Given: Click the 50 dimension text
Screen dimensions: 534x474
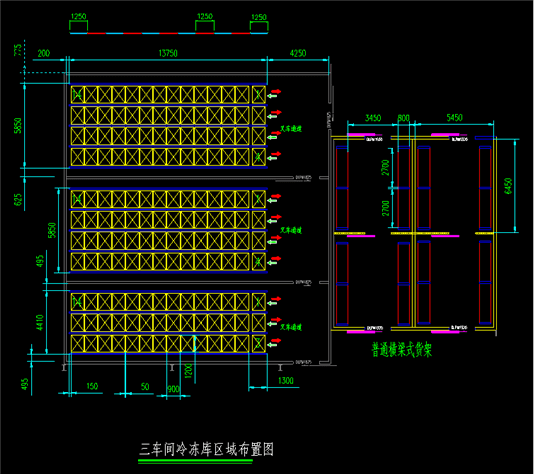Looking at the screenshot, I should point(145,386).
